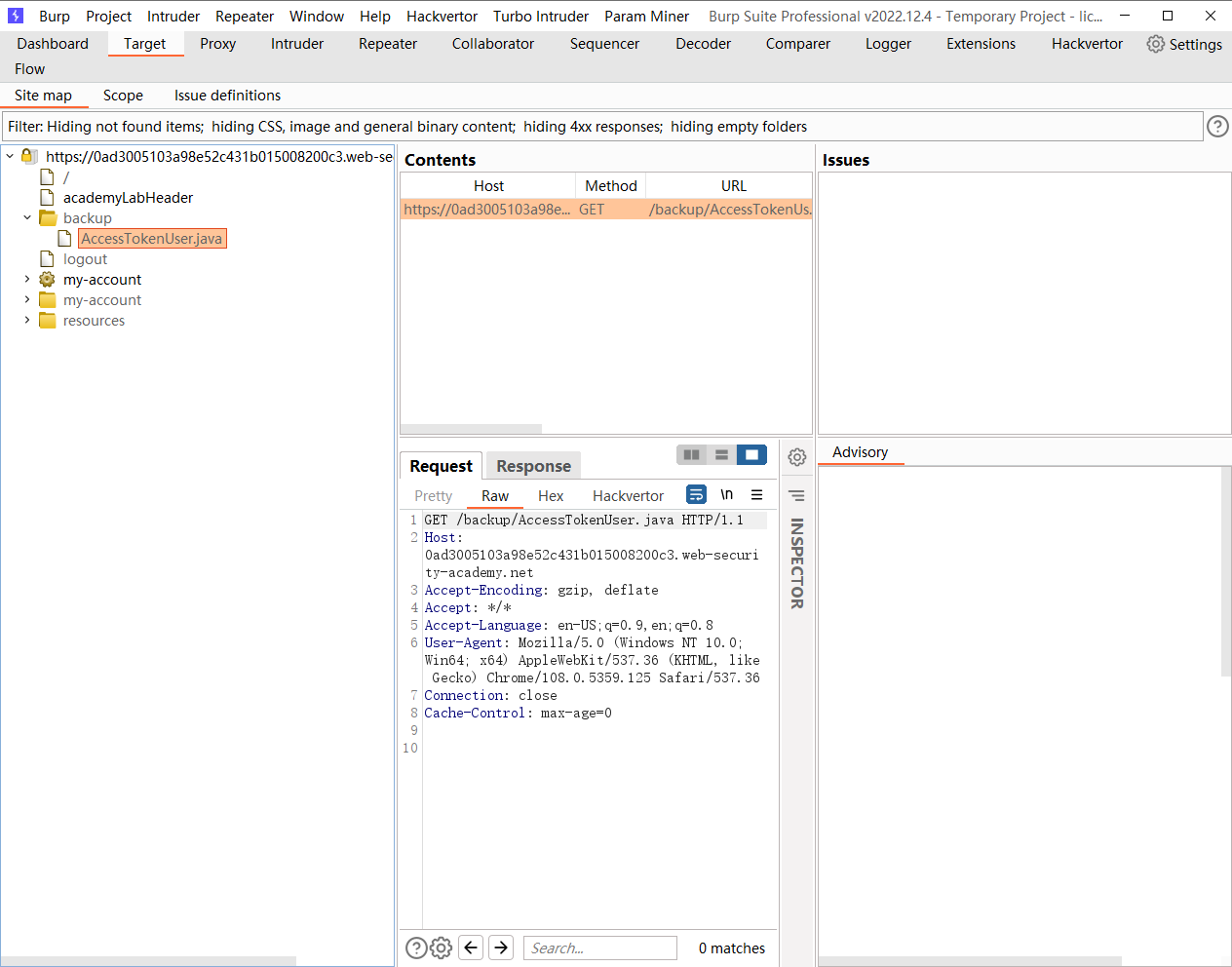Open the Project menu
The width and height of the screenshot is (1232, 967).
[108, 17]
